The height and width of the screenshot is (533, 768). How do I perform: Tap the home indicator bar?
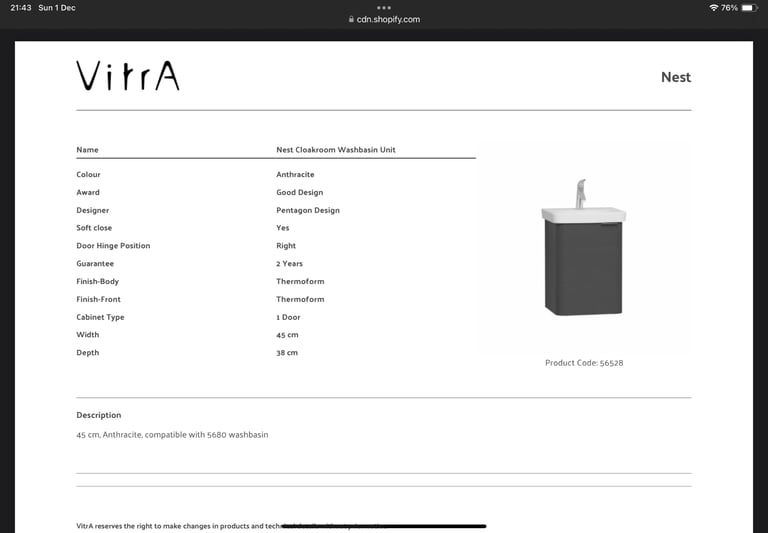click(384, 526)
